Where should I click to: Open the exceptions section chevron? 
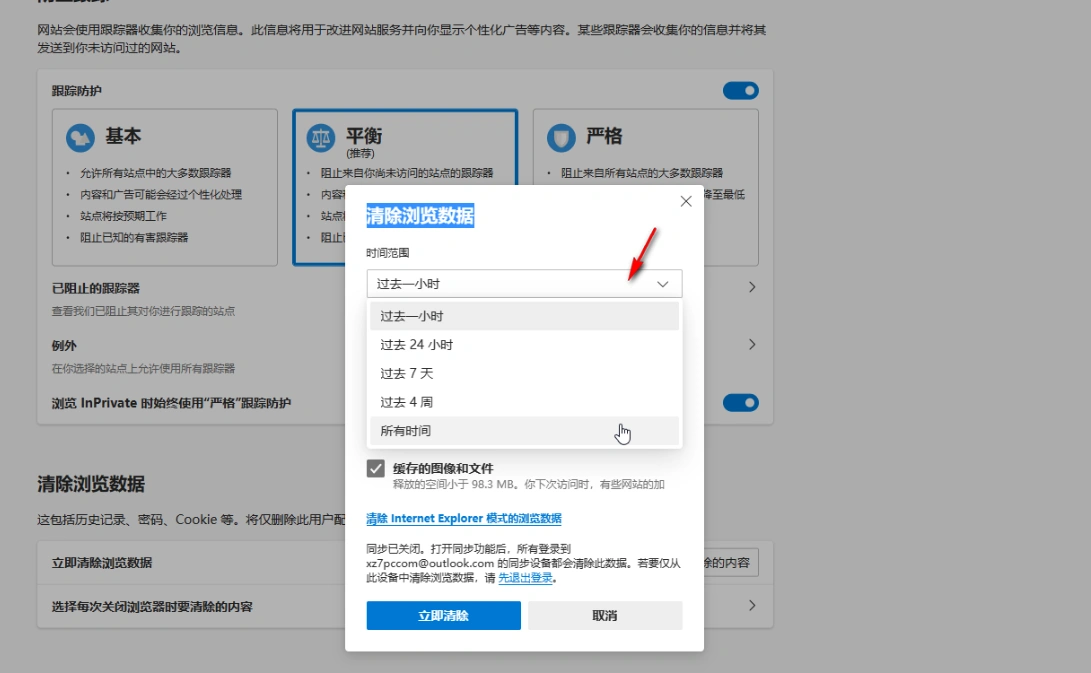coord(752,345)
